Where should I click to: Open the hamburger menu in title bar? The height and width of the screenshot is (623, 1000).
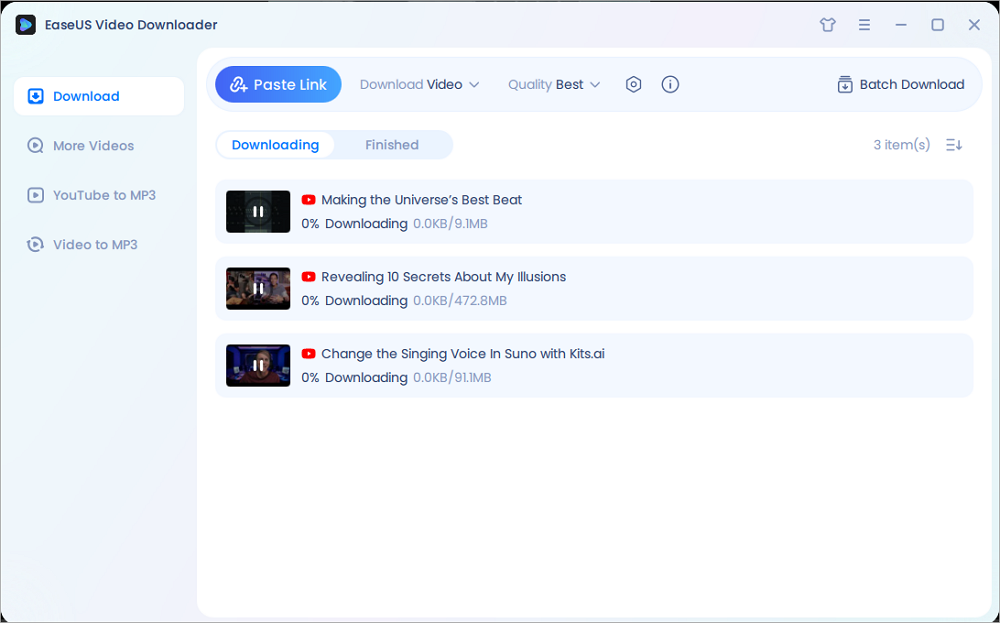pyautogui.click(x=864, y=25)
